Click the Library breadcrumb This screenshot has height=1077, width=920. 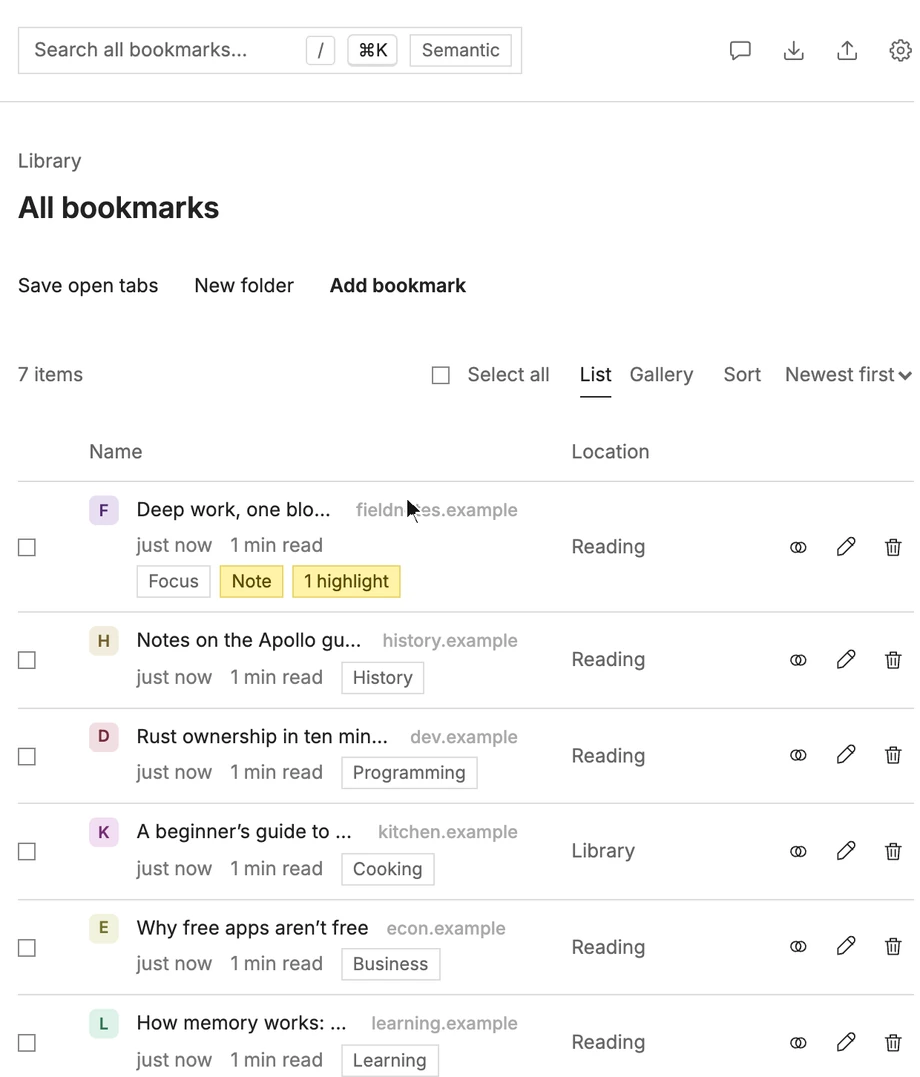pyautogui.click(x=49, y=161)
